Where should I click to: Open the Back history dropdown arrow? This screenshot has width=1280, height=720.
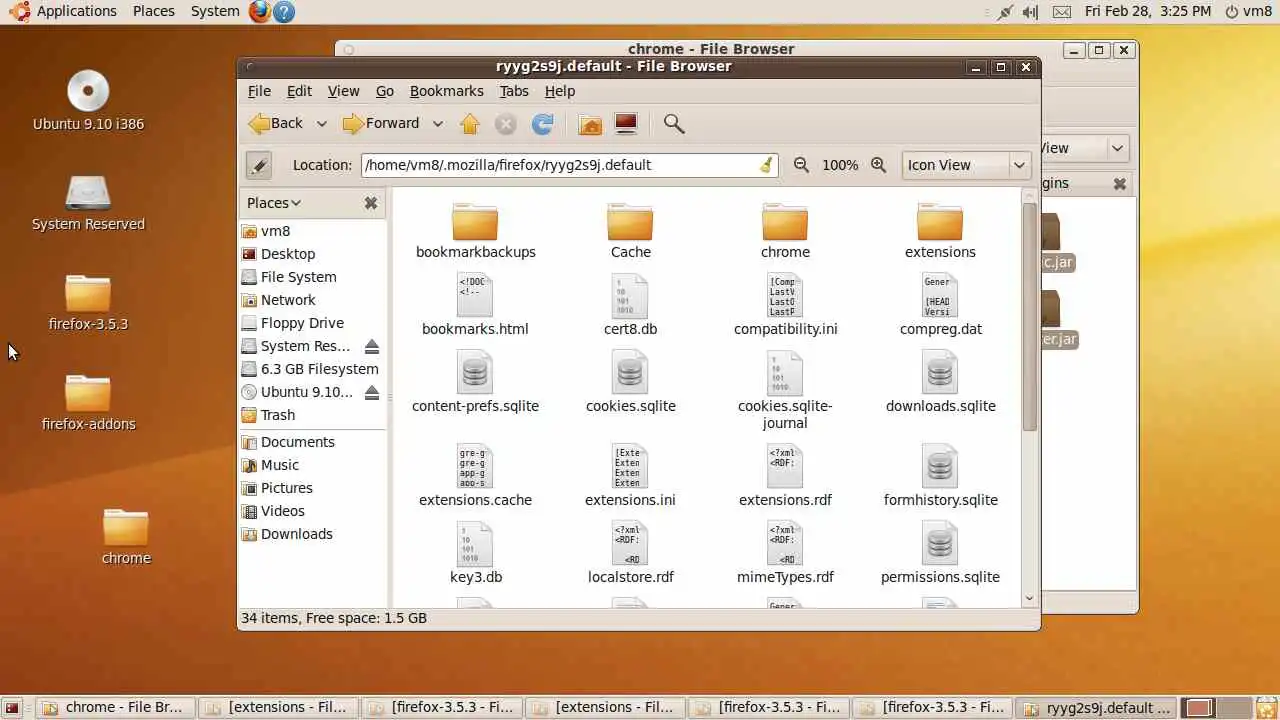click(321, 124)
